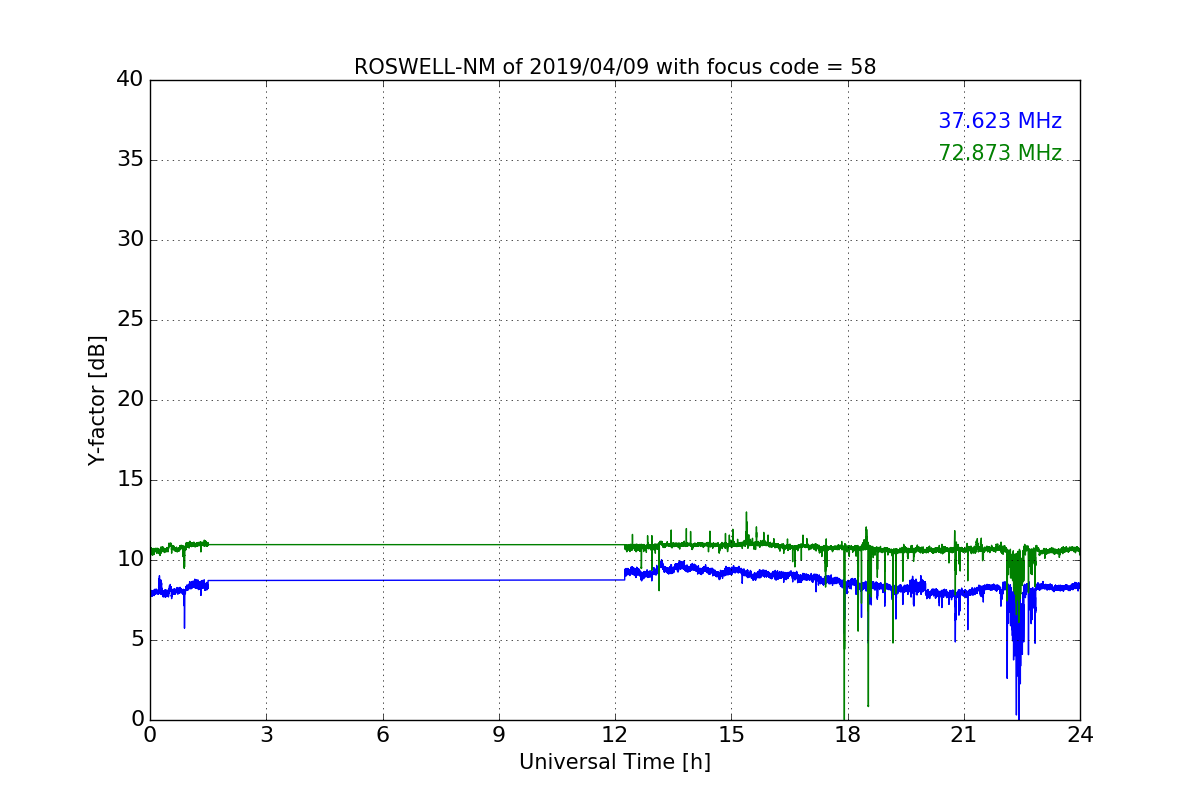The image size is (1200, 800).
Task: Click the x-axis tick label 9
Action: [x=499, y=735]
